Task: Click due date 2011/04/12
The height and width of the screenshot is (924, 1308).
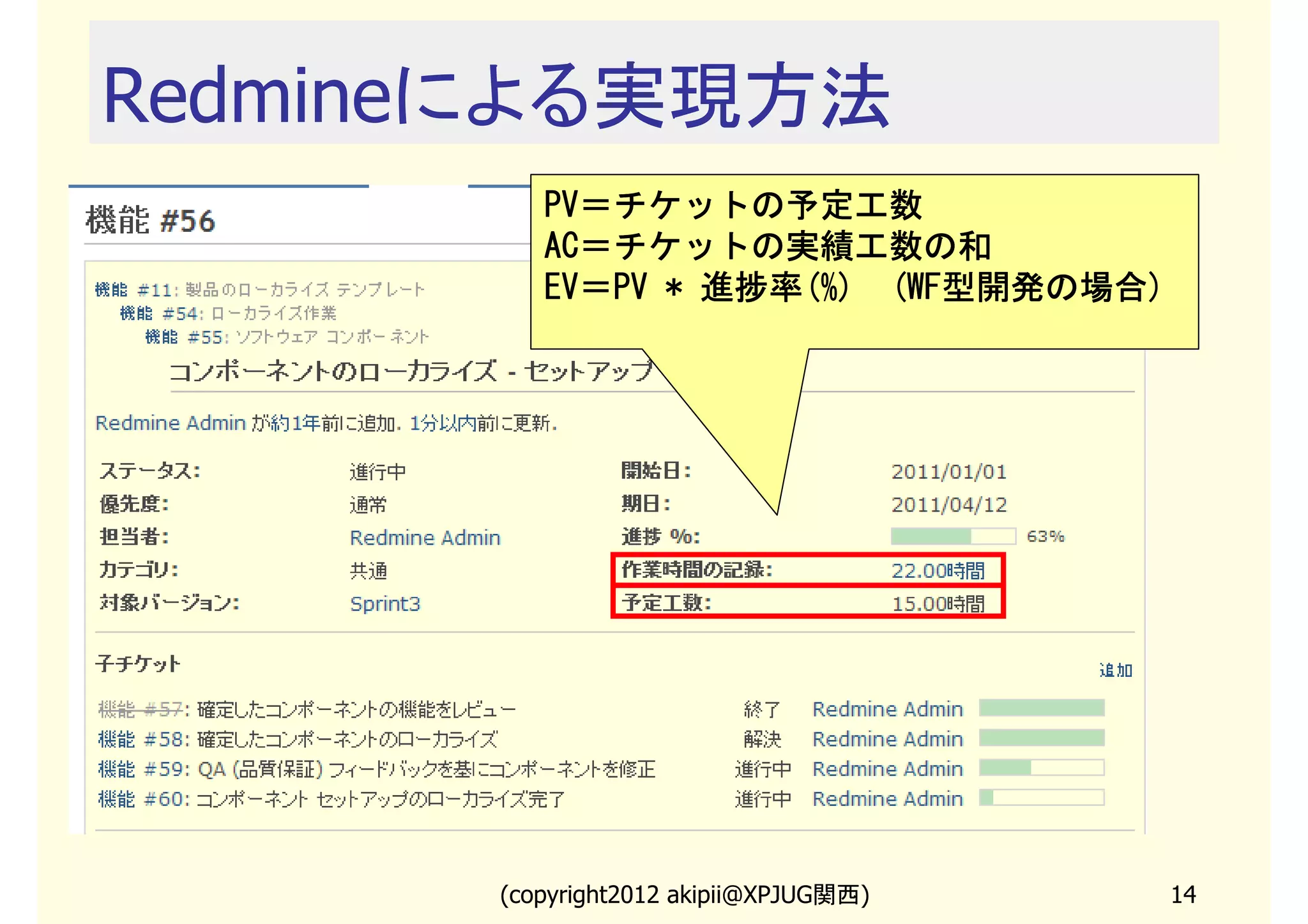Action: pyautogui.click(x=949, y=505)
